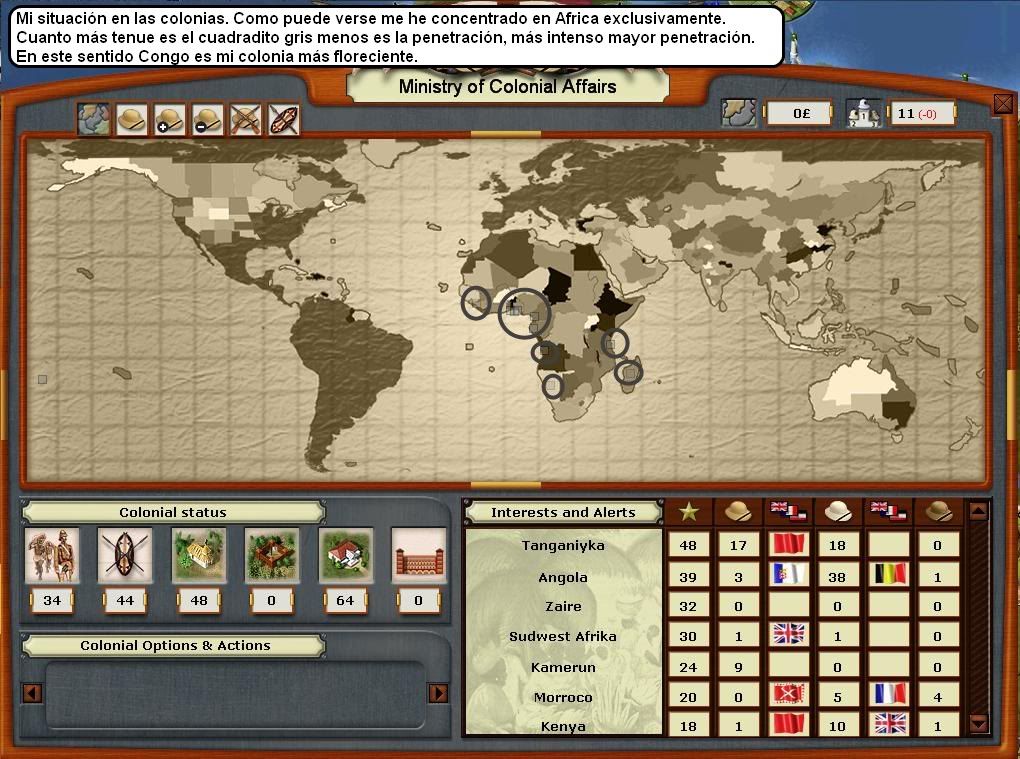Image resolution: width=1020 pixels, height=759 pixels.
Task: Go to previous colonial option with the left arrow
Action: [x=32, y=693]
